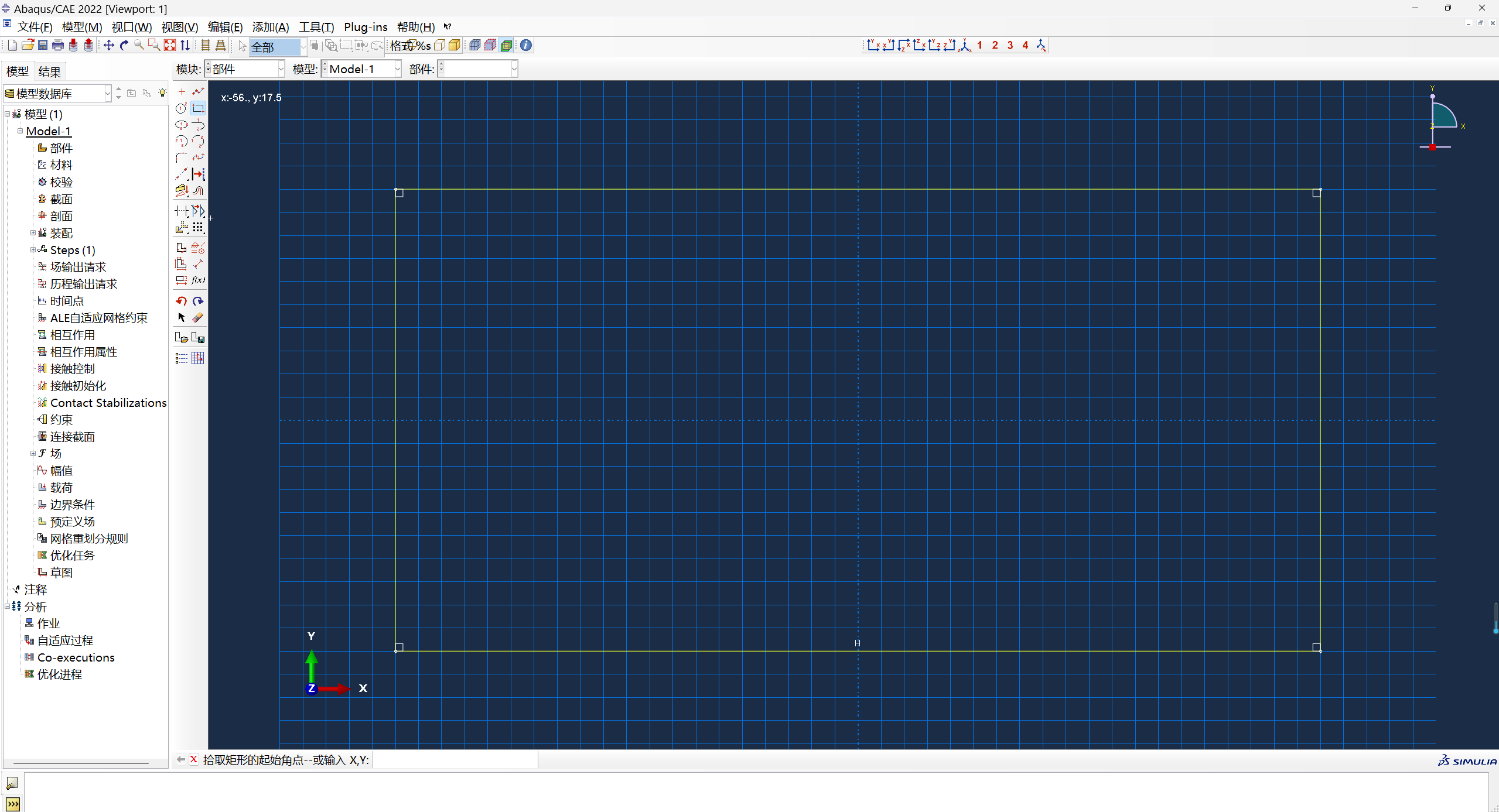Open the 文件(F) menu
The image size is (1499, 812).
35,27
